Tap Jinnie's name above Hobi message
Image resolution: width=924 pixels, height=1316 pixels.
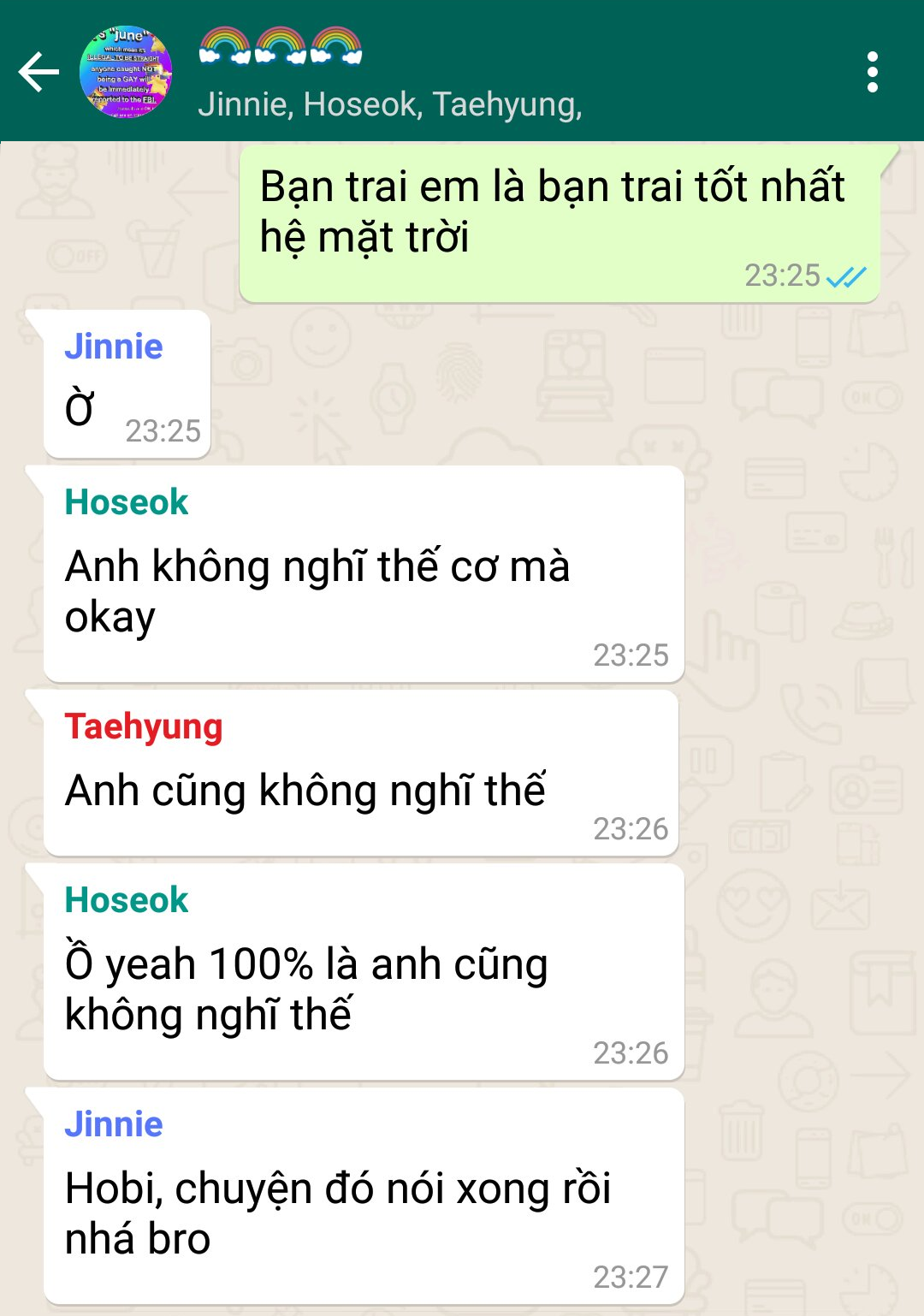[114, 1124]
